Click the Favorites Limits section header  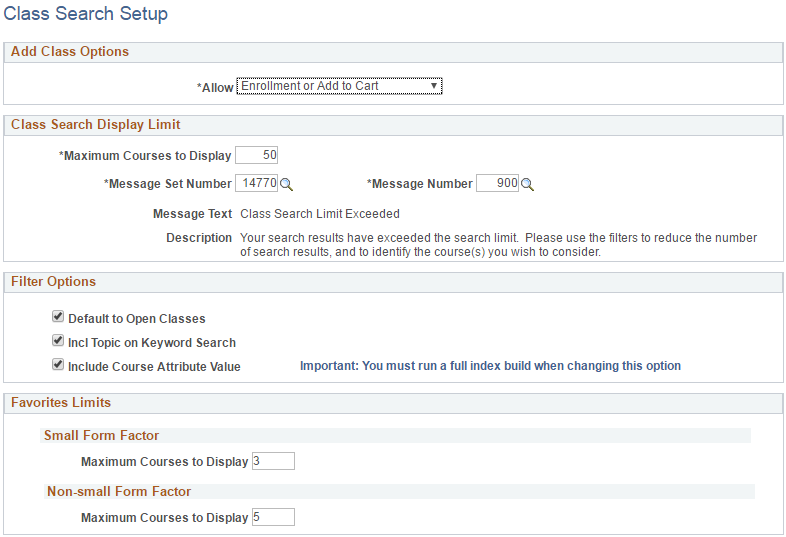tap(61, 403)
